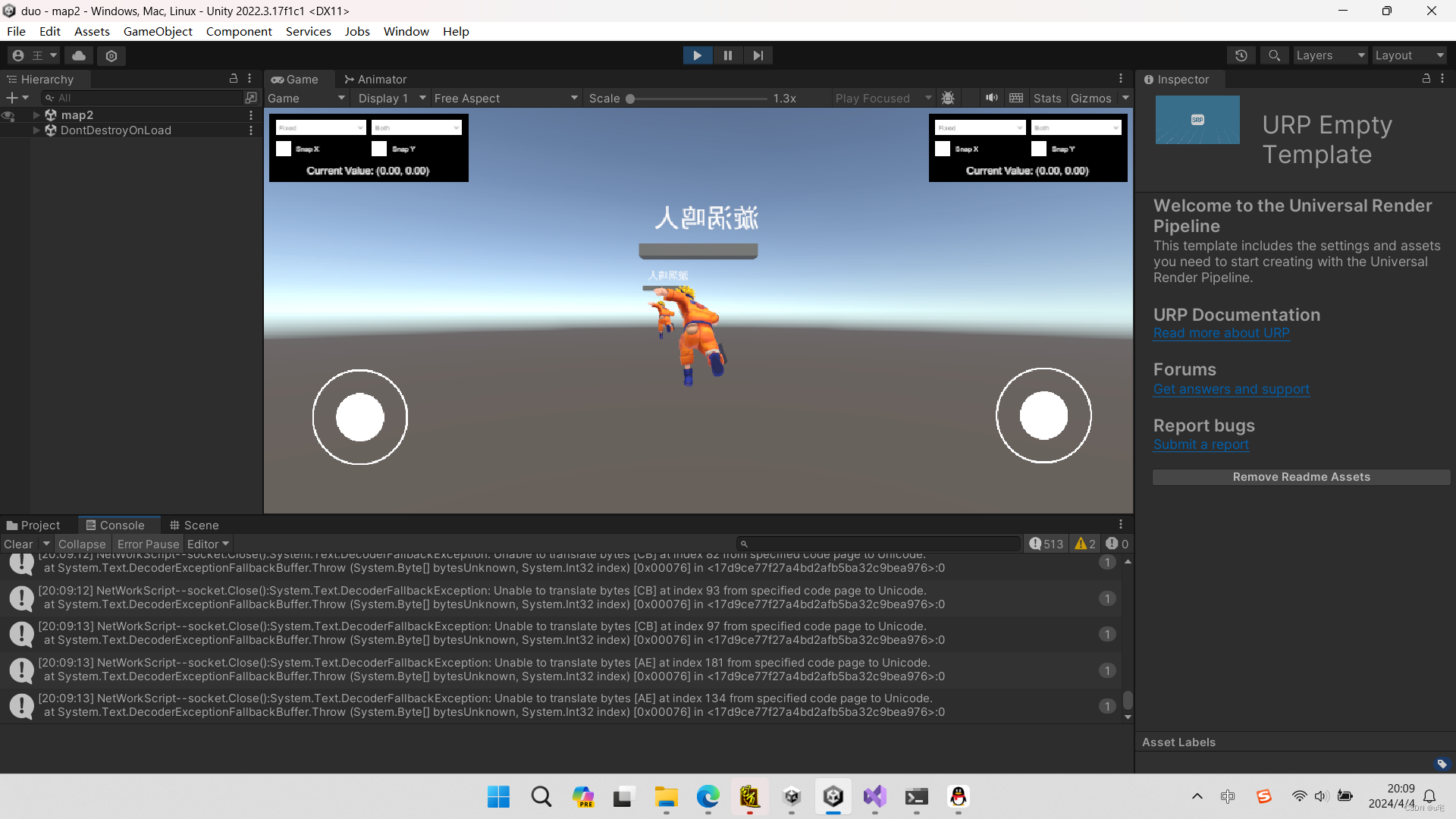Toggle the frame debugger bug icon
The height and width of the screenshot is (819, 1456).
coord(948,98)
